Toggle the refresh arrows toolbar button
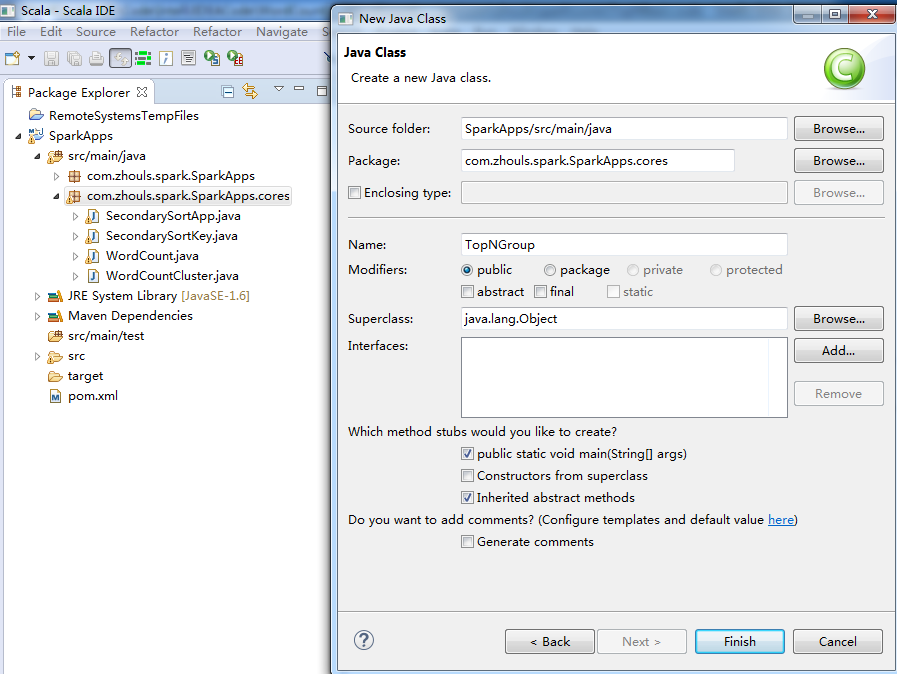 120,58
